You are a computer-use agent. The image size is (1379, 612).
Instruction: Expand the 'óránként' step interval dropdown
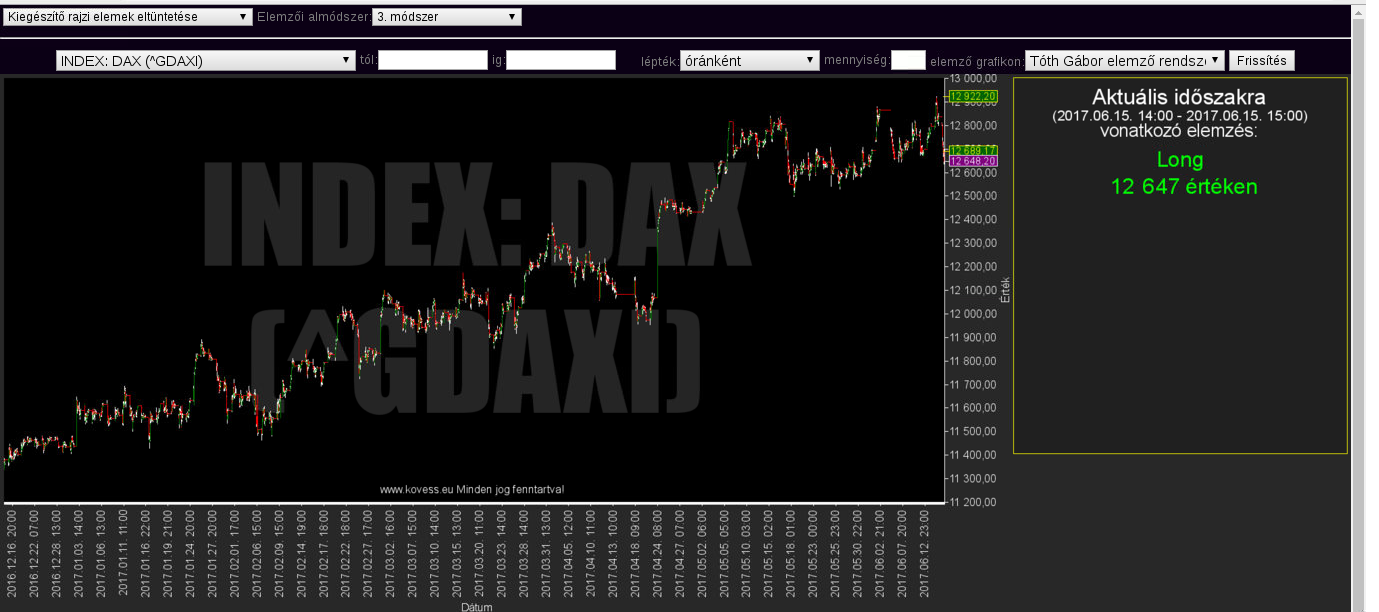[x=749, y=61]
